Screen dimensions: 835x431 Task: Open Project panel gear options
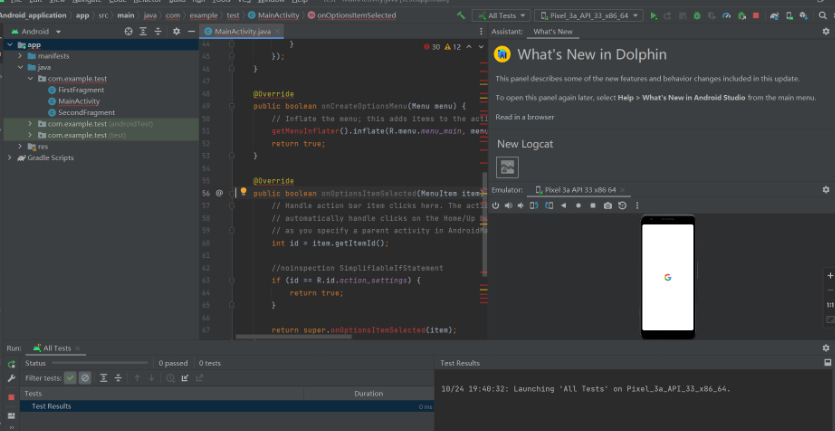click(x=176, y=31)
